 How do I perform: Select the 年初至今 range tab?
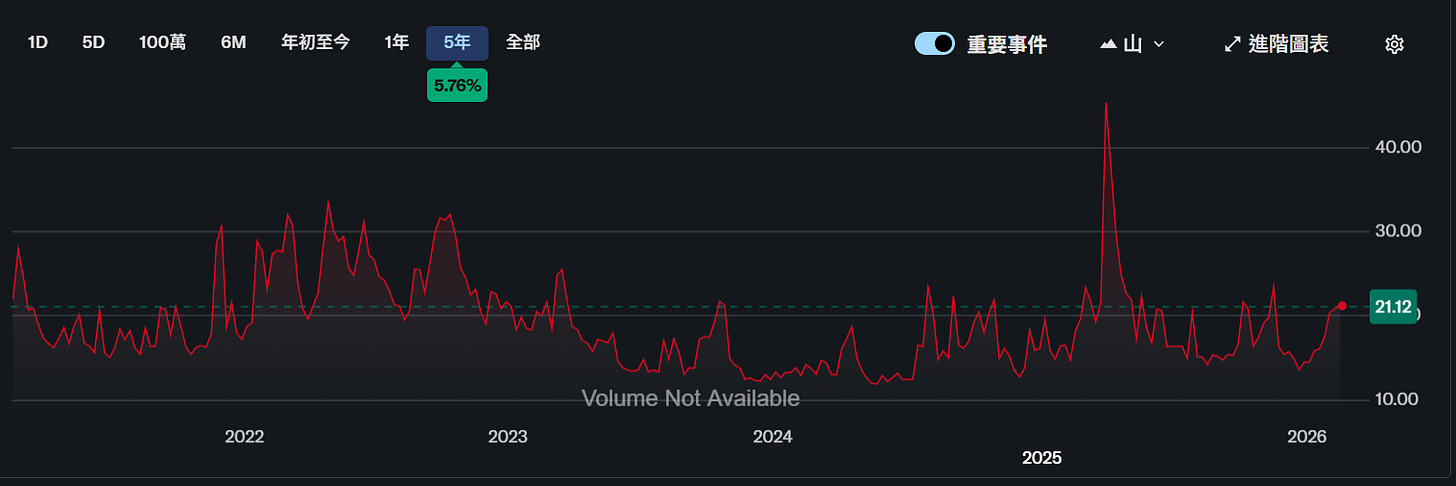[x=316, y=43]
